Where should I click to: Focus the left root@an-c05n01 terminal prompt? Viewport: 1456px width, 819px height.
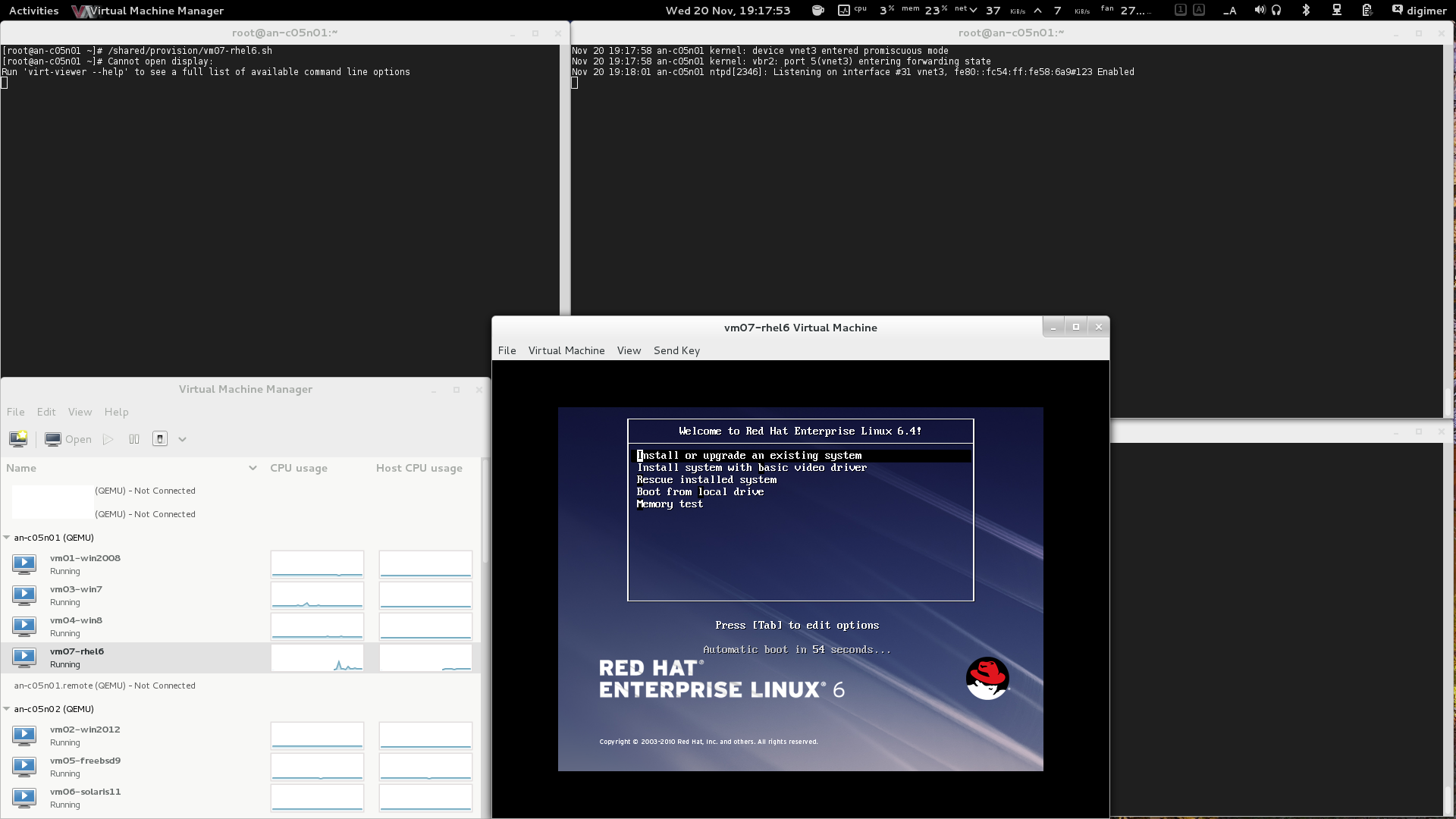coord(5,83)
